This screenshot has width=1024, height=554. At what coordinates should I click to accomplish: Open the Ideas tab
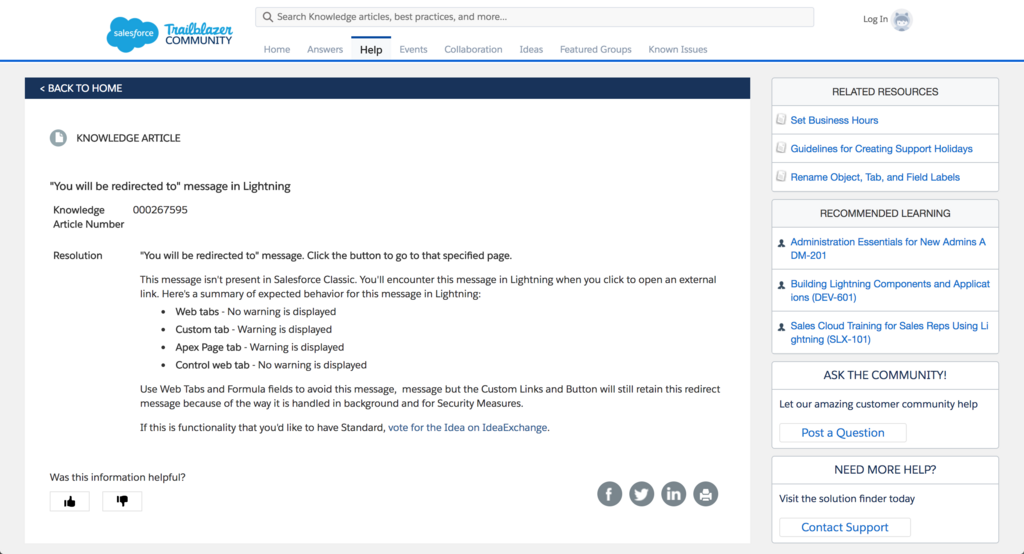[x=531, y=50]
